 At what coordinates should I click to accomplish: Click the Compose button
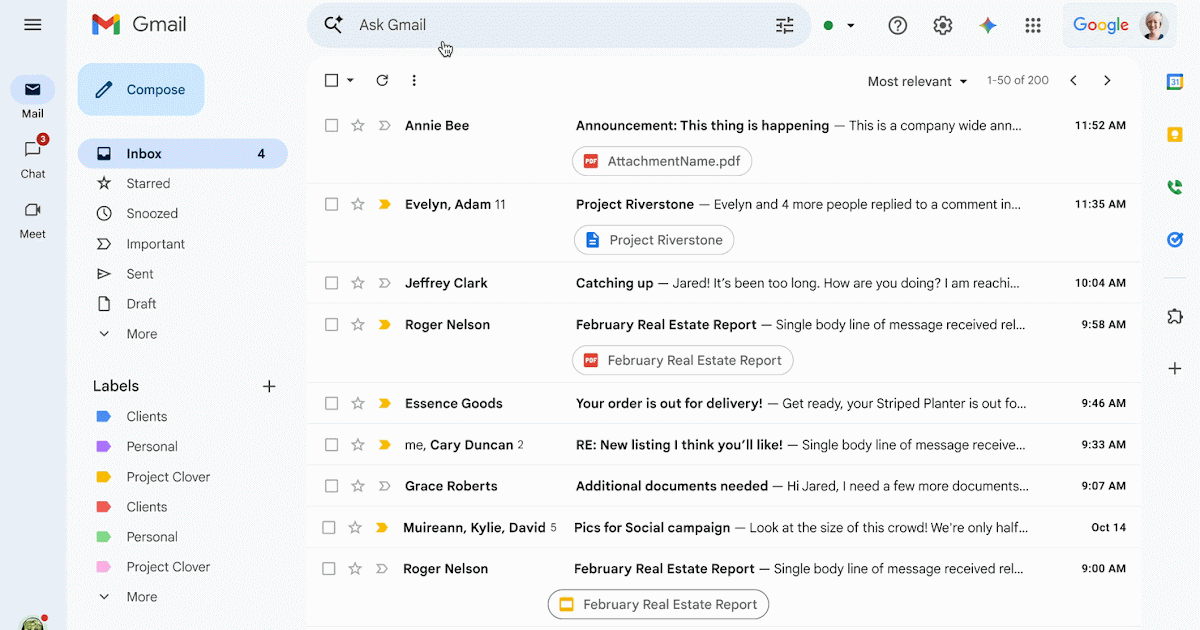(141, 90)
